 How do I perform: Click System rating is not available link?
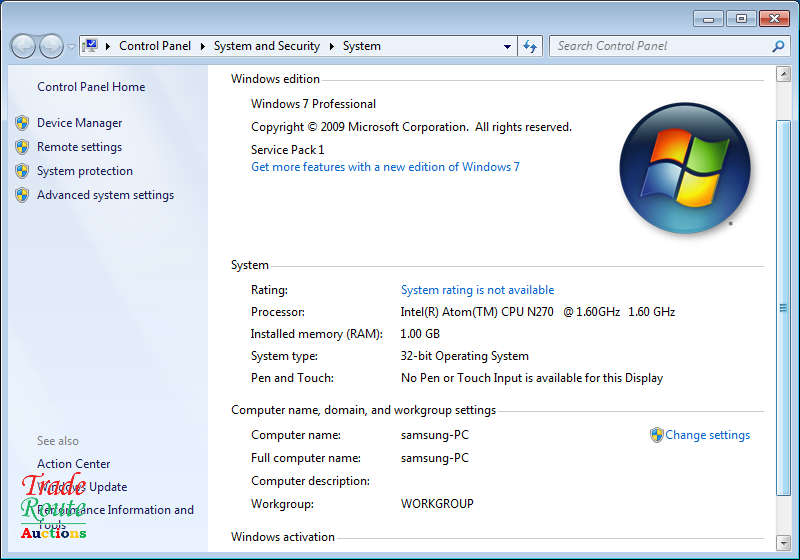coord(478,290)
